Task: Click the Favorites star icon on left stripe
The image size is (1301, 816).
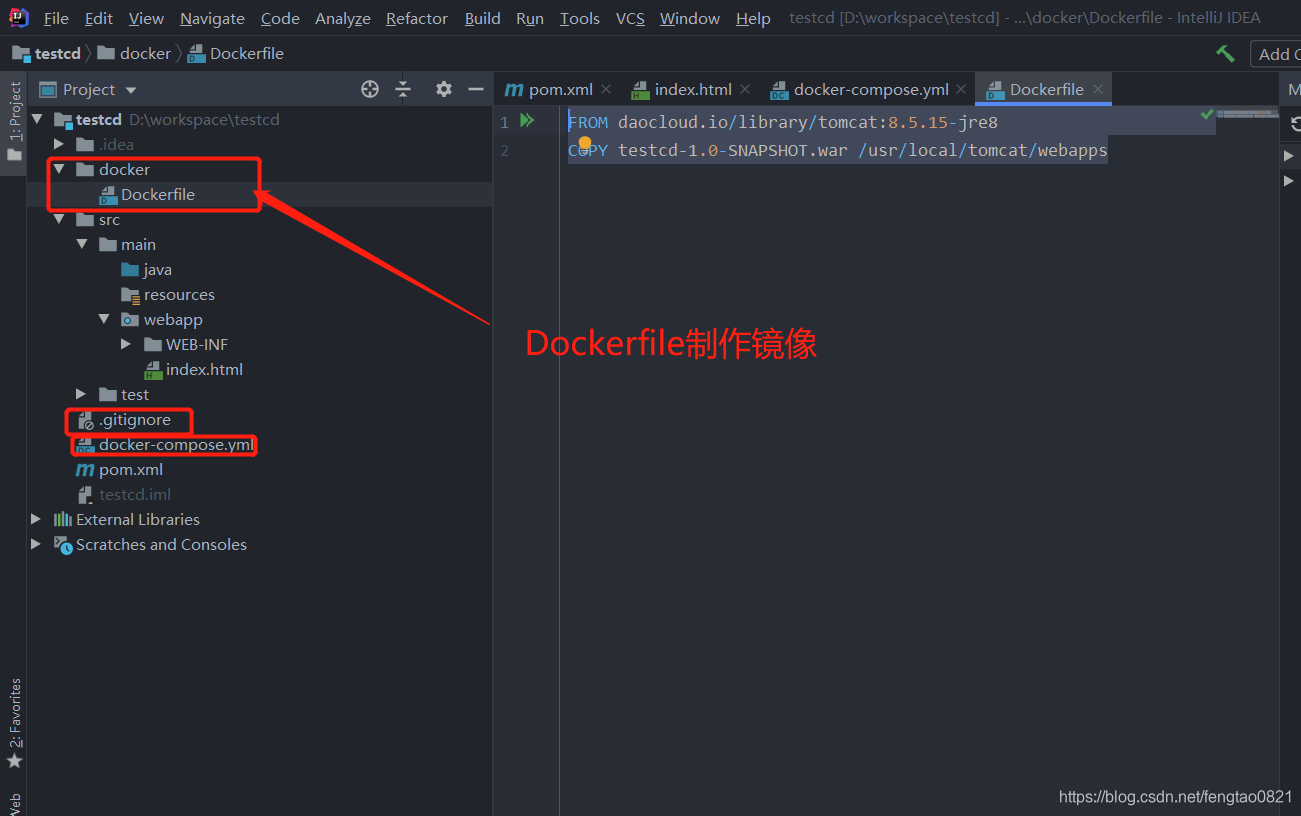Action: [x=14, y=761]
